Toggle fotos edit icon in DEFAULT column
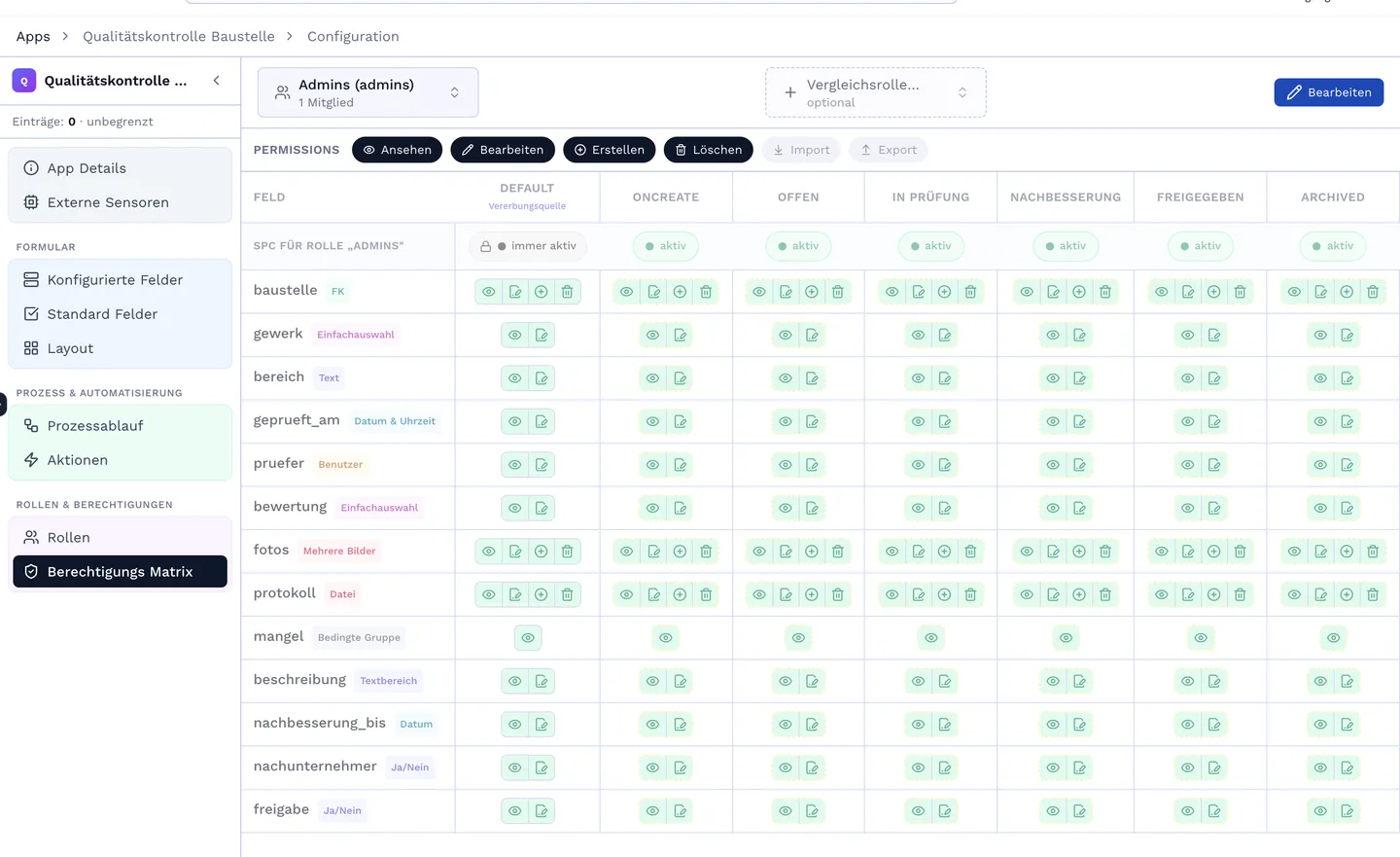Screen dimensions: 1400x857 coord(515,552)
